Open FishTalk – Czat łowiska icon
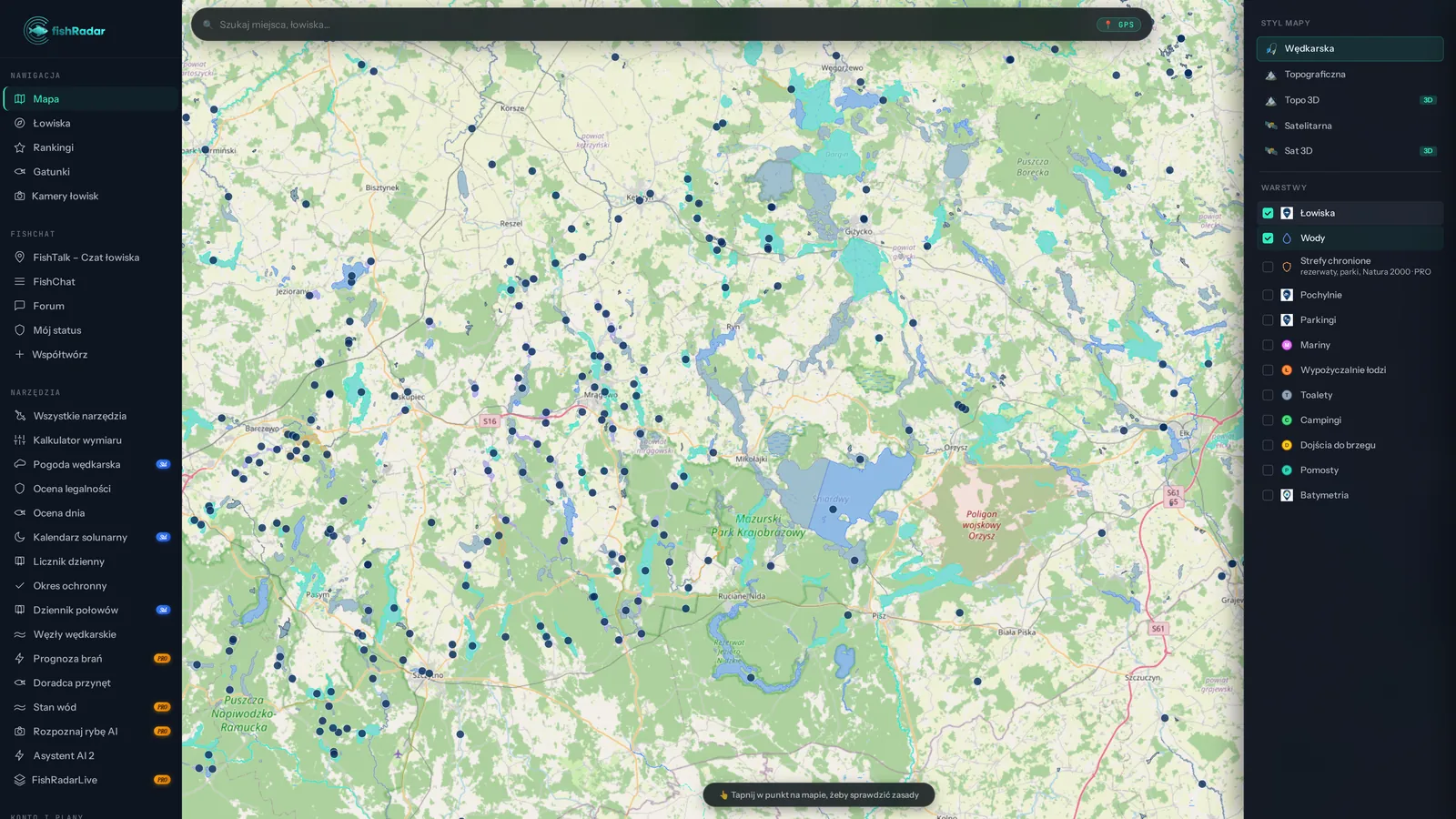The height and width of the screenshot is (819, 1456). point(20,258)
